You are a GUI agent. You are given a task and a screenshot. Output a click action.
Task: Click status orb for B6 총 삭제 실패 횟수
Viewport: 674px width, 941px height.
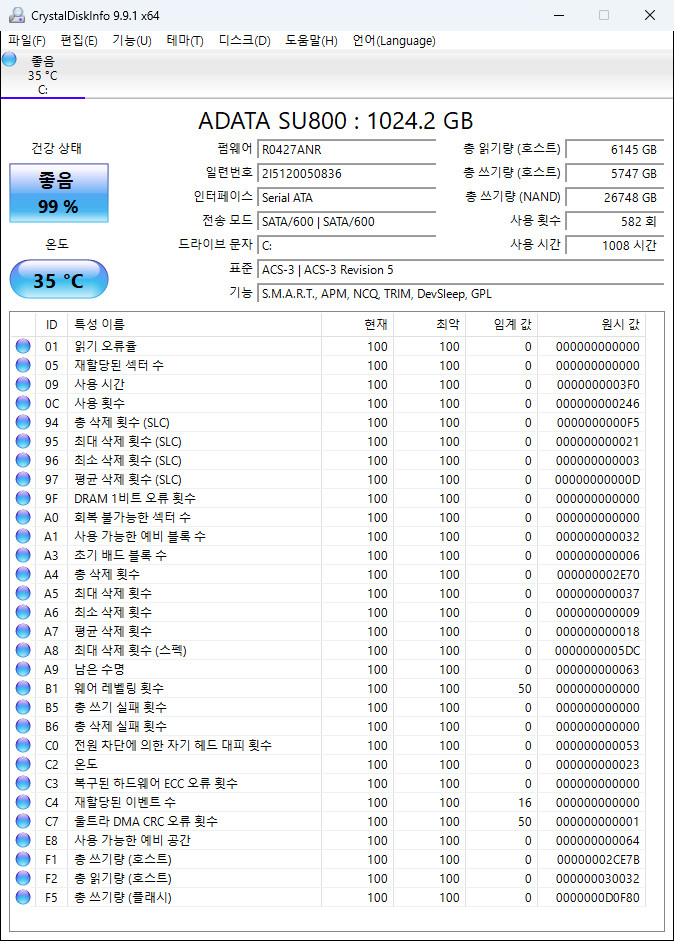[x=23, y=726]
